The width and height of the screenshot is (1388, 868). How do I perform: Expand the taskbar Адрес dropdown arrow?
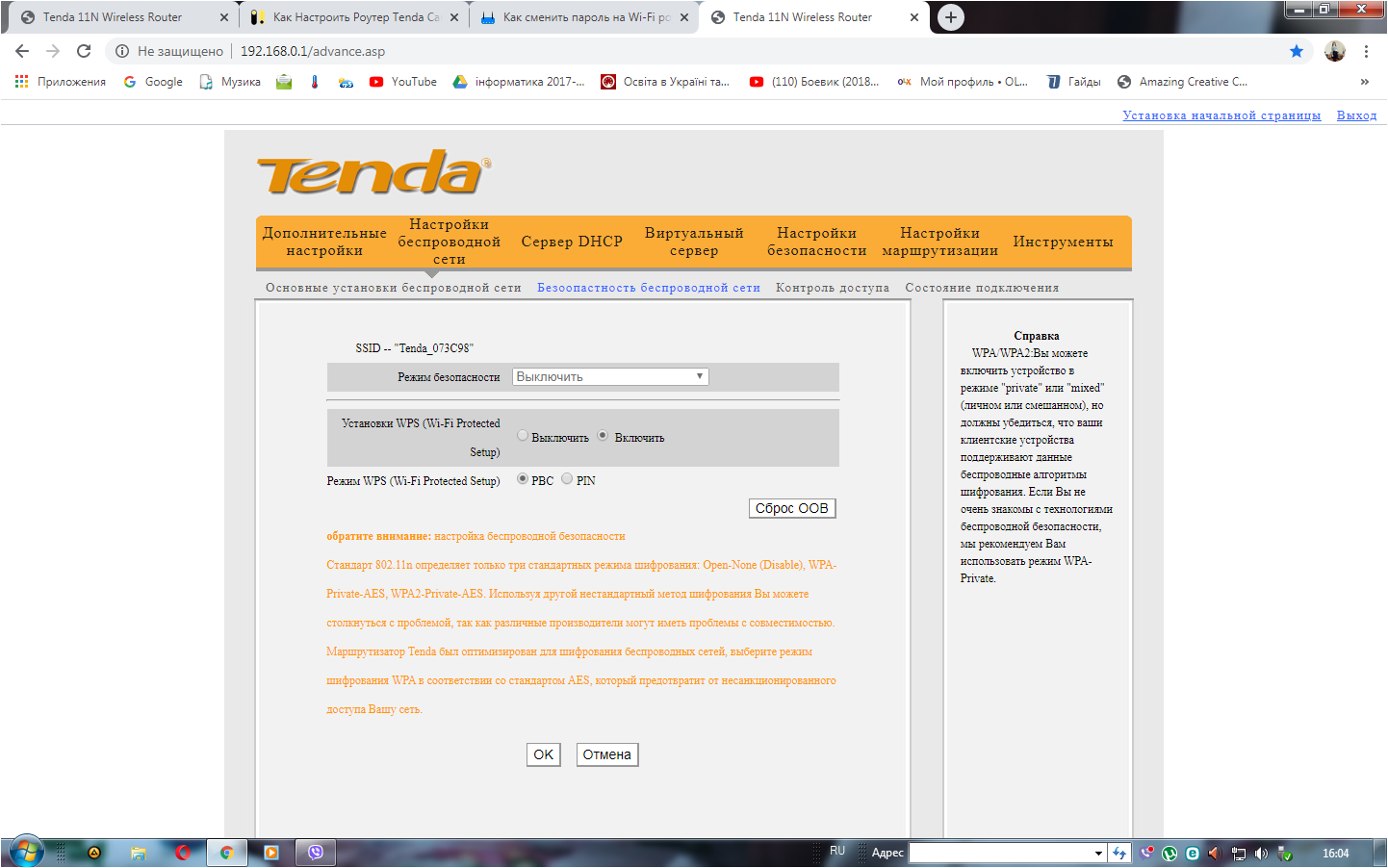(x=1098, y=853)
